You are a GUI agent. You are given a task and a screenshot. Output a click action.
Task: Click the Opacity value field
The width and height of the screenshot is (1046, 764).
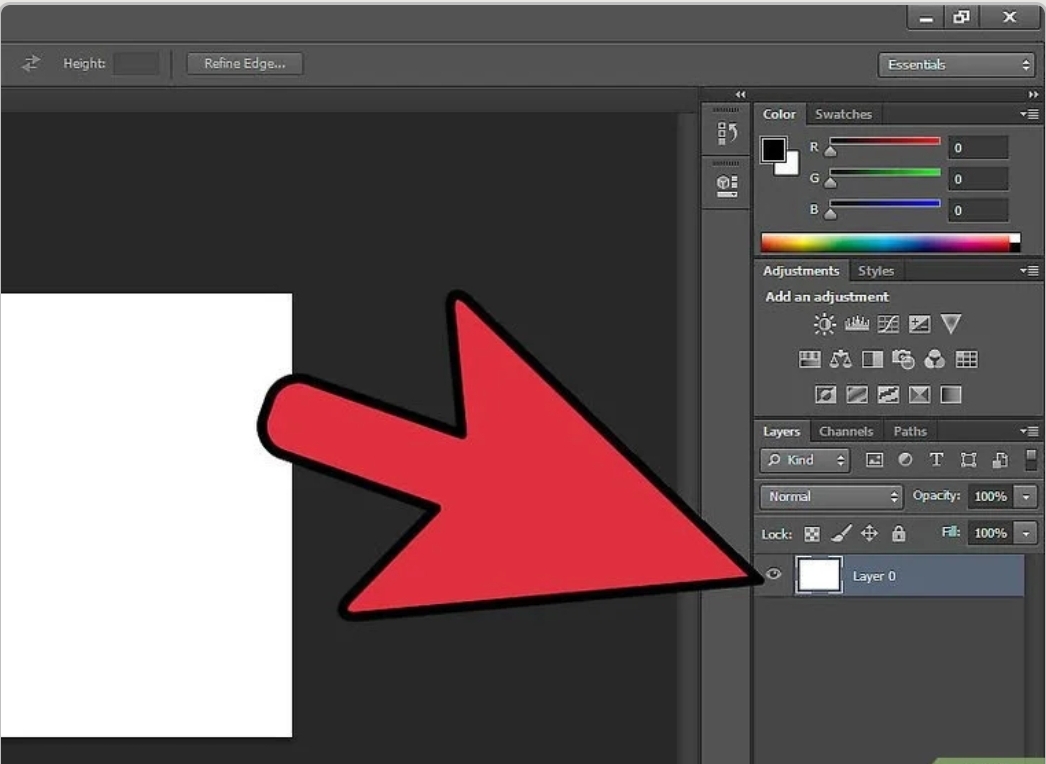[991, 496]
